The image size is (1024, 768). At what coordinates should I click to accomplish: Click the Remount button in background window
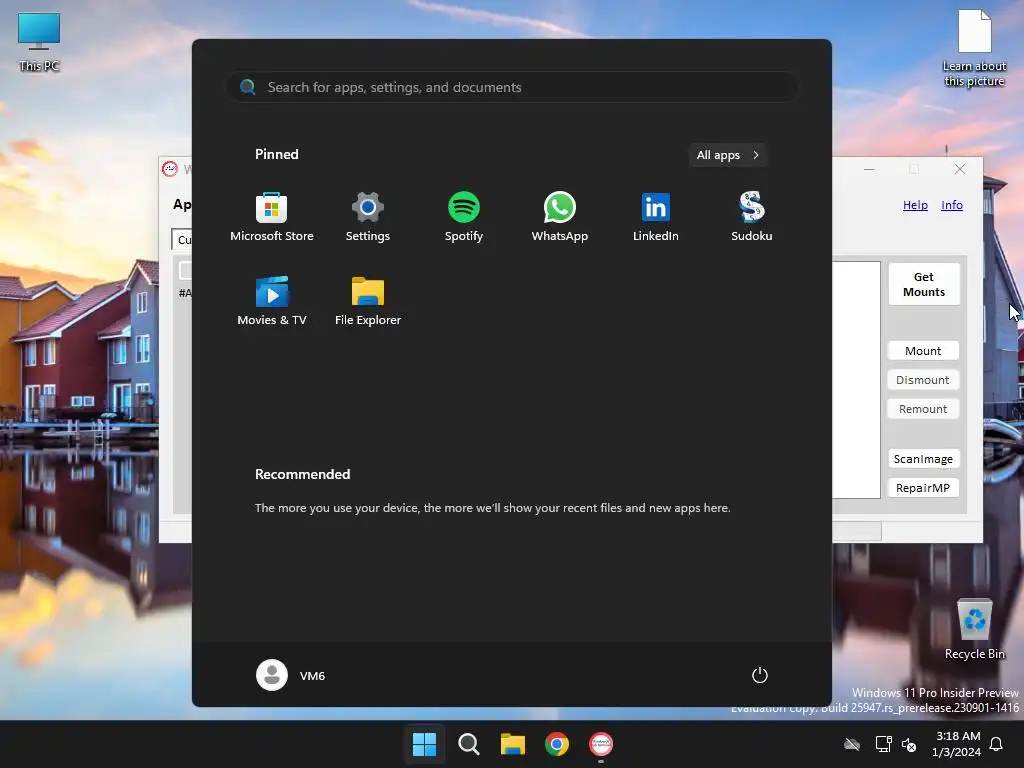point(923,409)
